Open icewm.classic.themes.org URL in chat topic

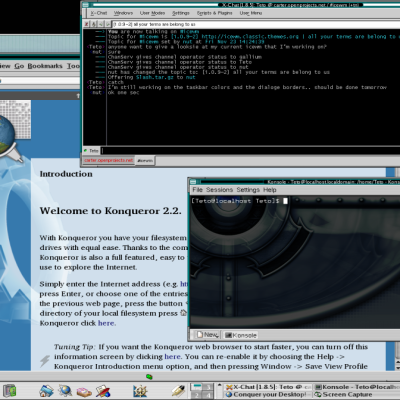[x=250, y=37]
